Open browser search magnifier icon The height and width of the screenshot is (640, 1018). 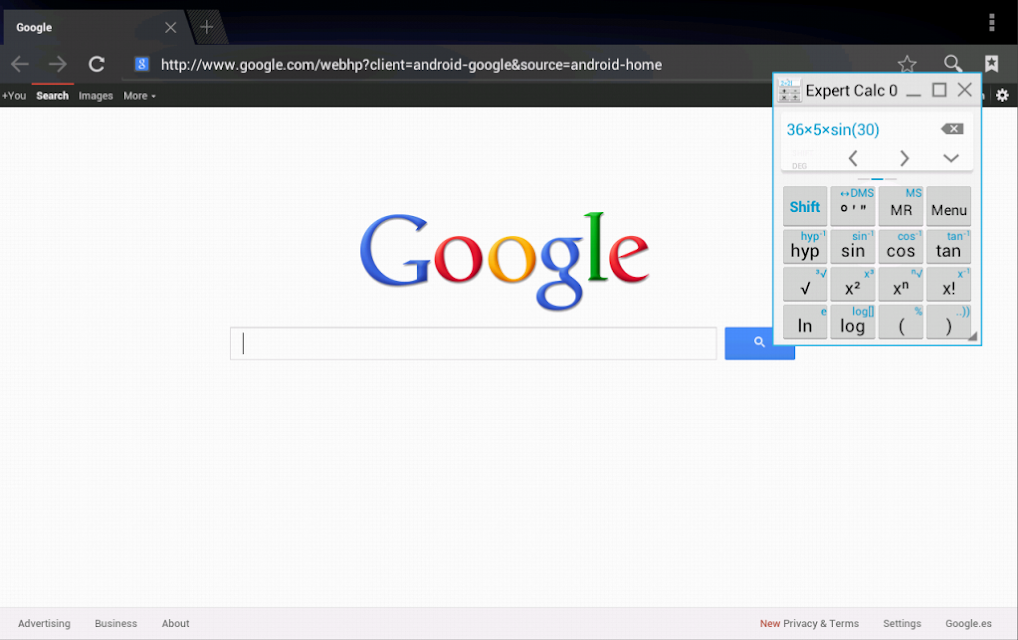click(x=952, y=64)
